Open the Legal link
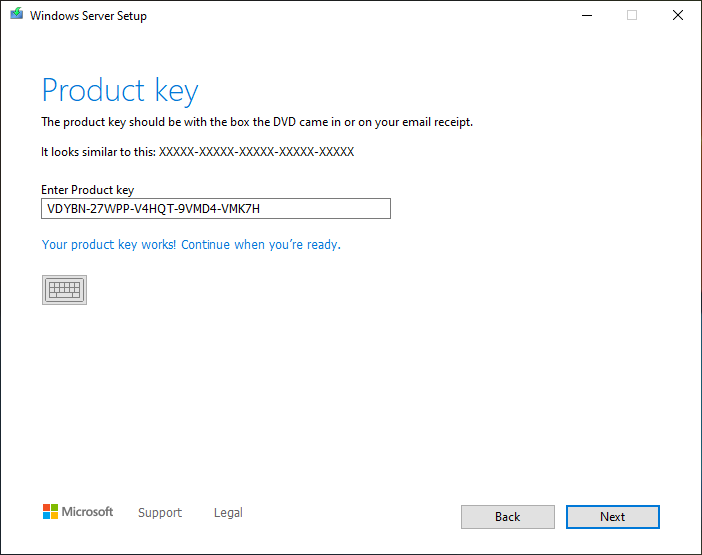The image size is (702, 555). click(228, 513)
